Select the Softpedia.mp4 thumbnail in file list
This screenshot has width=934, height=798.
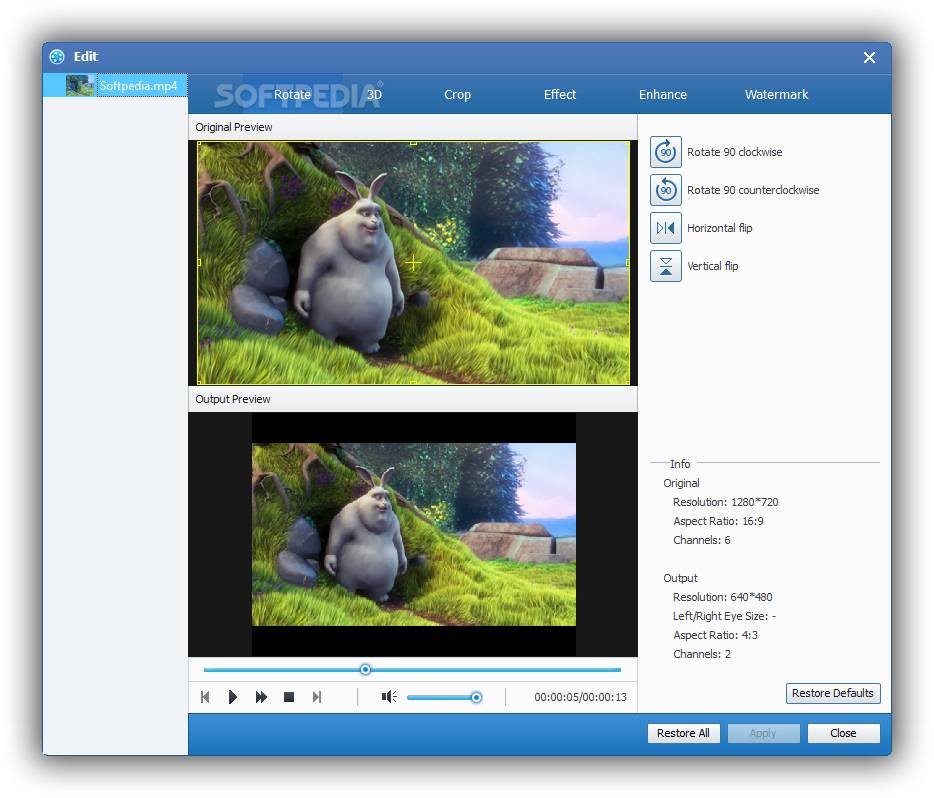[x=80, y=85]
